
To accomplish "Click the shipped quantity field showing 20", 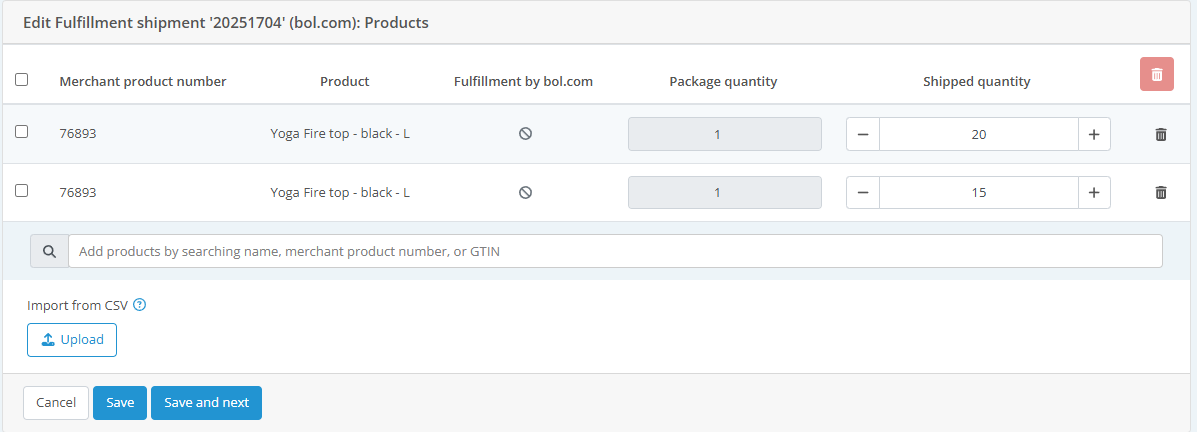I will pyautogui.click(x=978, y=134).
